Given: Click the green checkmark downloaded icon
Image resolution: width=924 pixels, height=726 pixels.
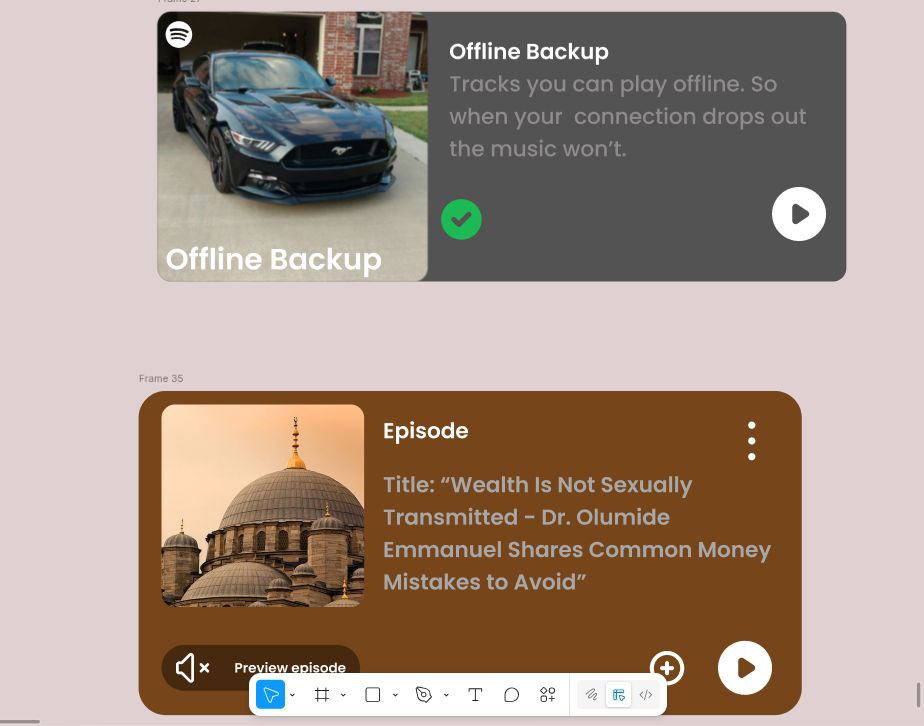Looking at the screenshot, I should [461, 219].
